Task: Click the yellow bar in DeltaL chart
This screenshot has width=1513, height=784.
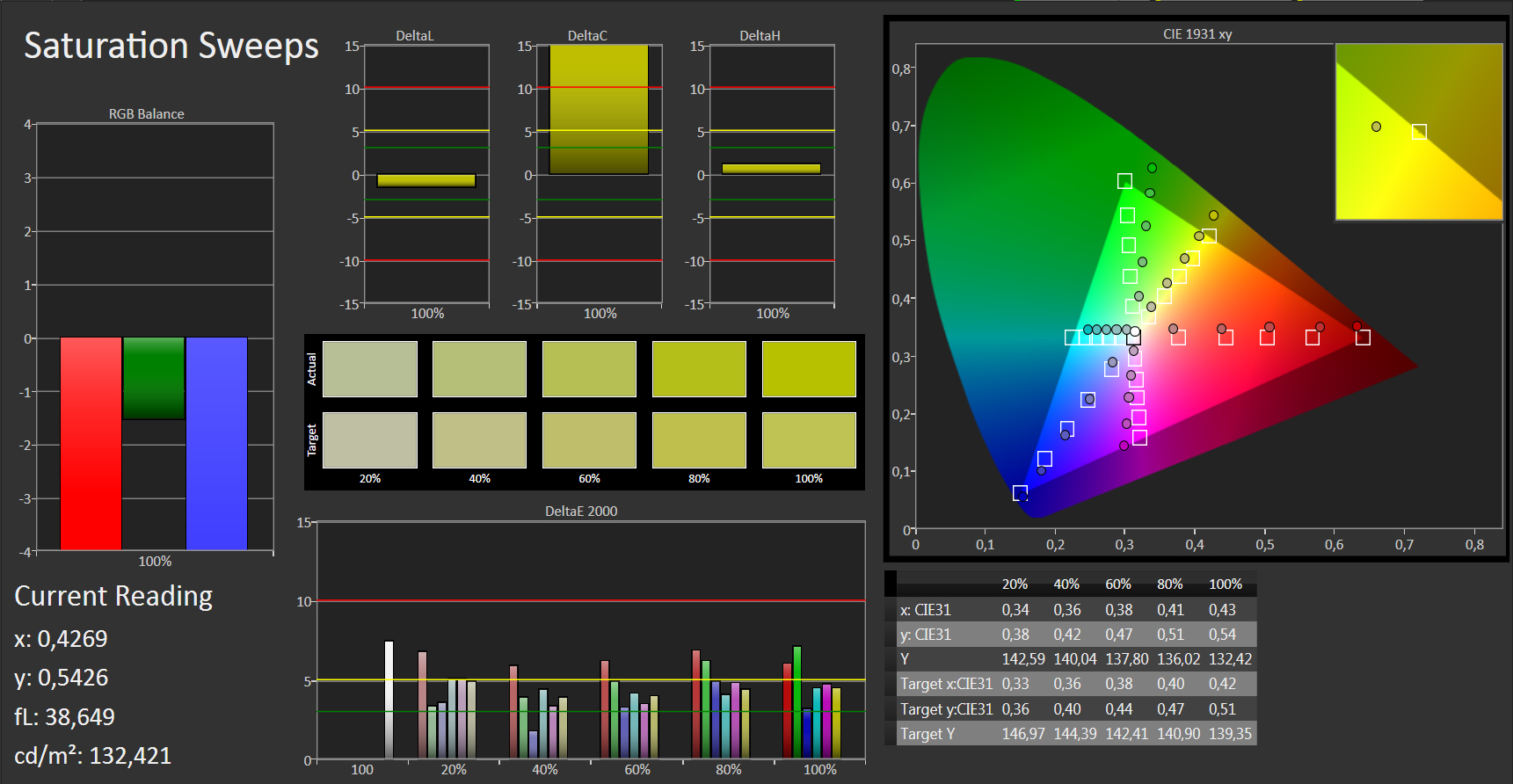Action: click(426, 180)
